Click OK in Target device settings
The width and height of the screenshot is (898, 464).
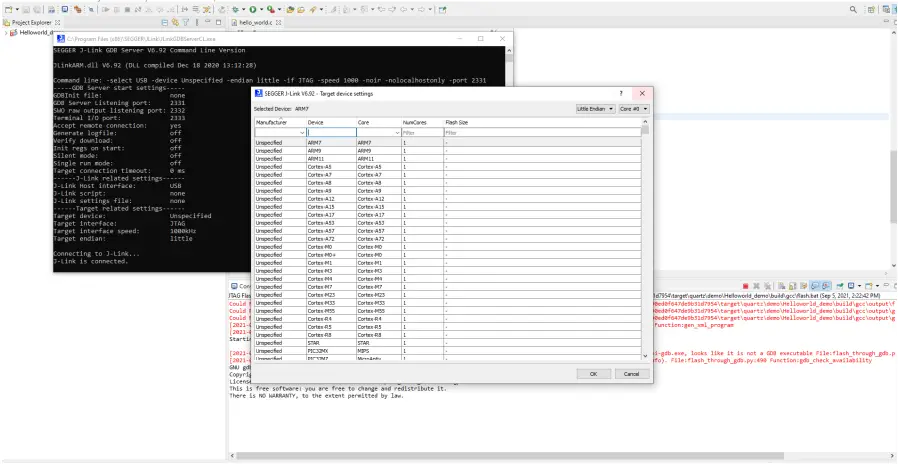tap(593, 373)
